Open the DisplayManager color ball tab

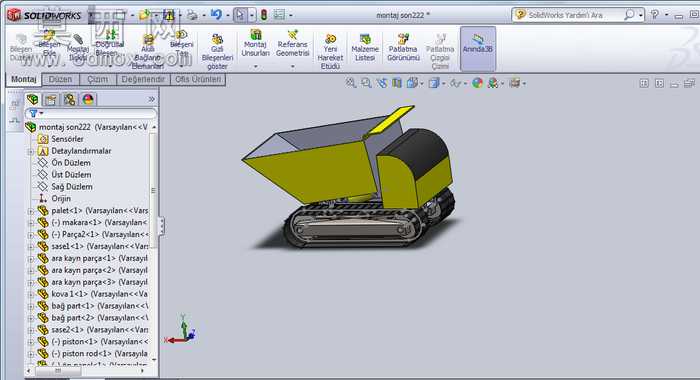pos(88,99)
